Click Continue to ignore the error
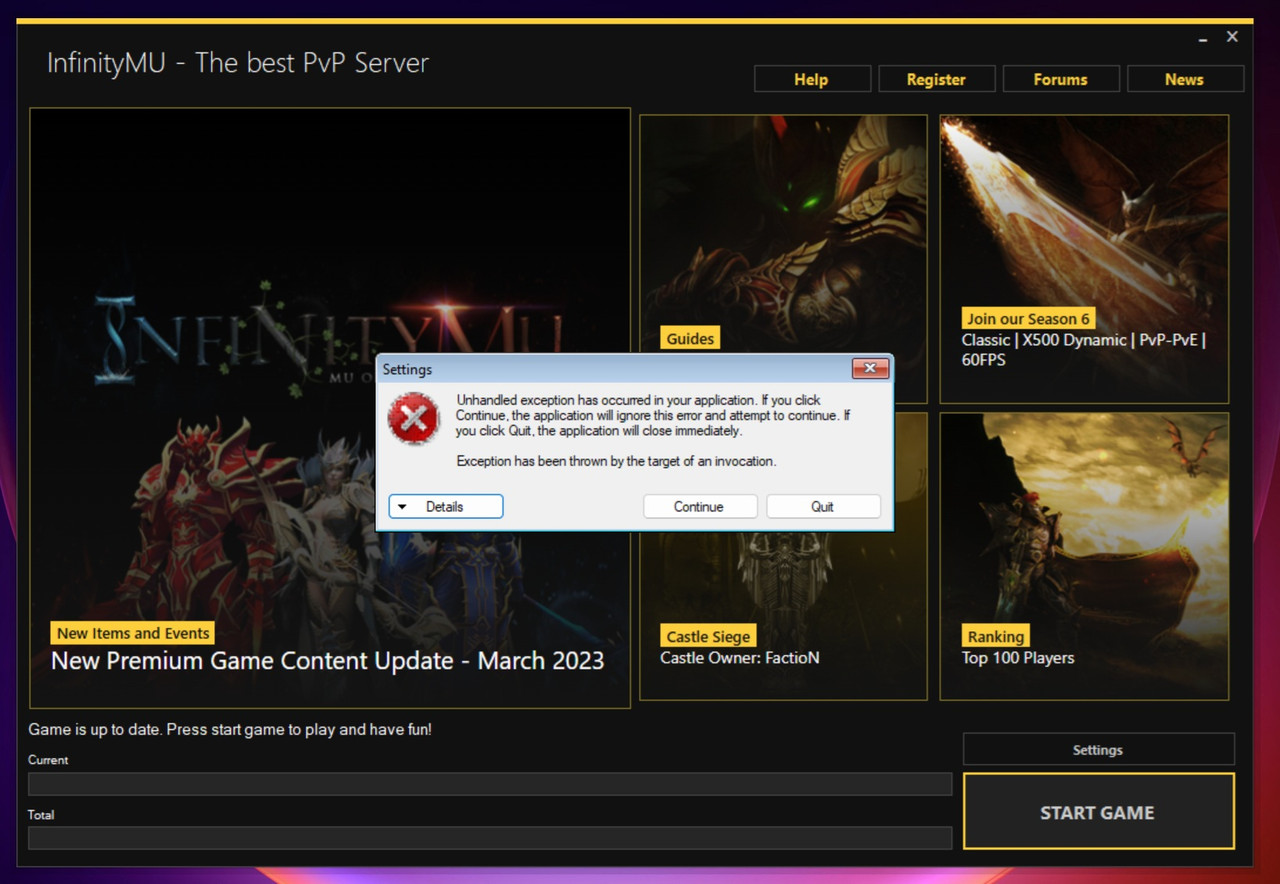This screenshot has height=884, width=1280. pyautogui.click(x=699, y=507)
